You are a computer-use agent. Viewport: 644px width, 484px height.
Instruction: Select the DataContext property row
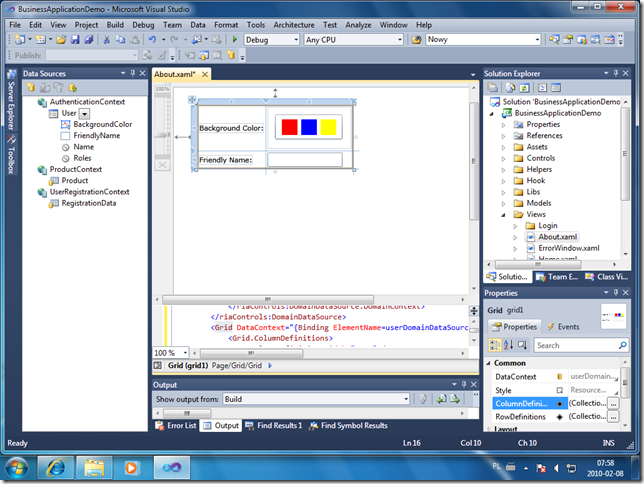click(555, 376)
